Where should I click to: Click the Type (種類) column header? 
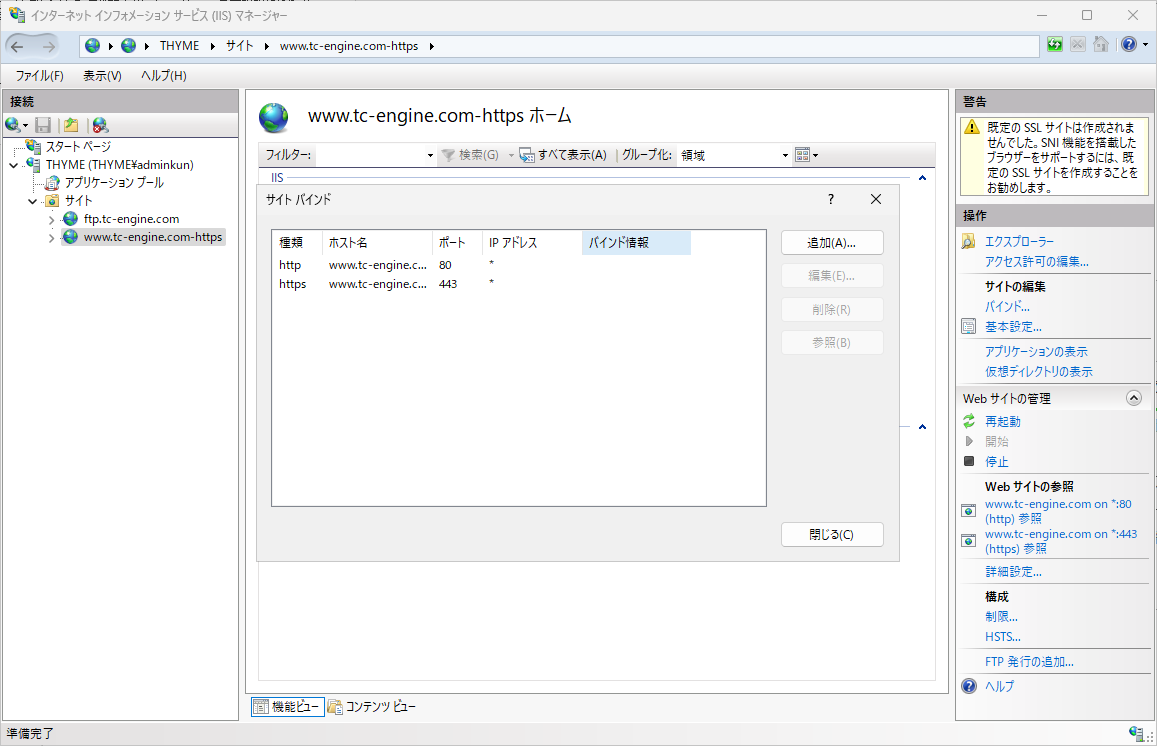click(x=297, y=243)
